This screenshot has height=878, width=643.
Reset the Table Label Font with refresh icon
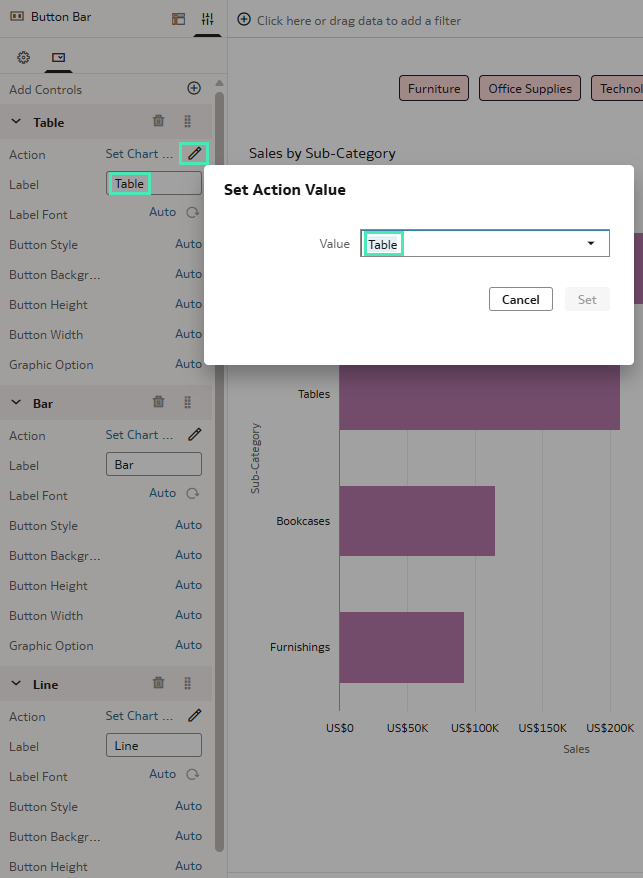pyautogui.click(x=193, y=213)
